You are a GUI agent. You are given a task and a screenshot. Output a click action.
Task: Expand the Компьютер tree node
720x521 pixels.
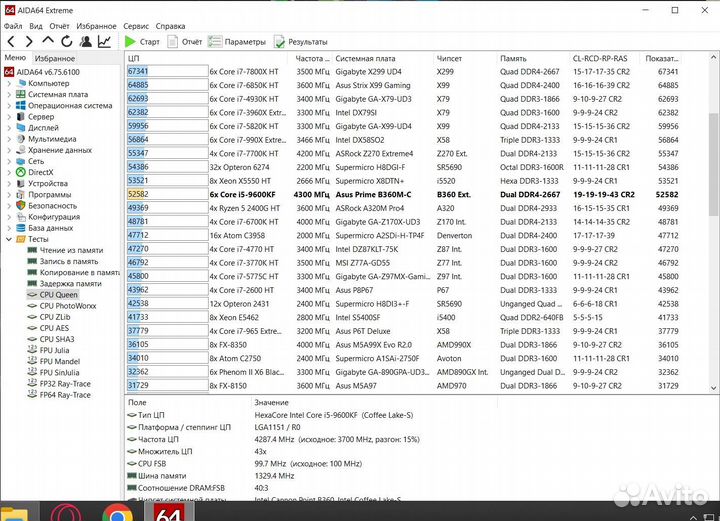pos(9,84)
